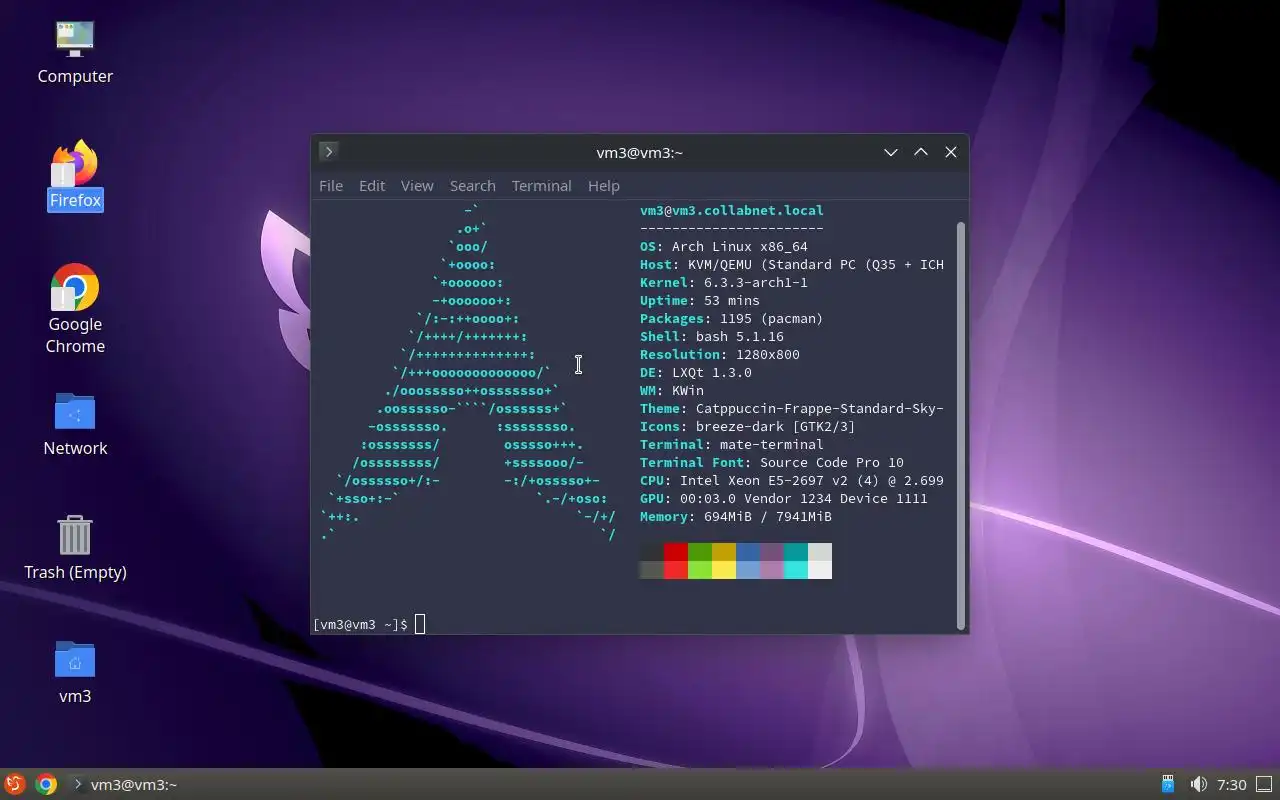The image size is (1280, 800).
Task: Click the 'Host: KVM/QEMU' line
Action: [x=792, y=264]
